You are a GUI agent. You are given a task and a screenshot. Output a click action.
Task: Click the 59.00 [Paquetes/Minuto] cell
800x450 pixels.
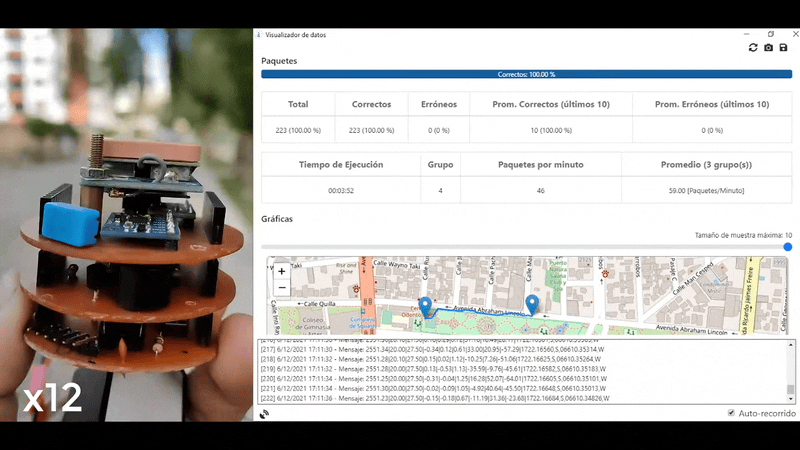point(707,190)
